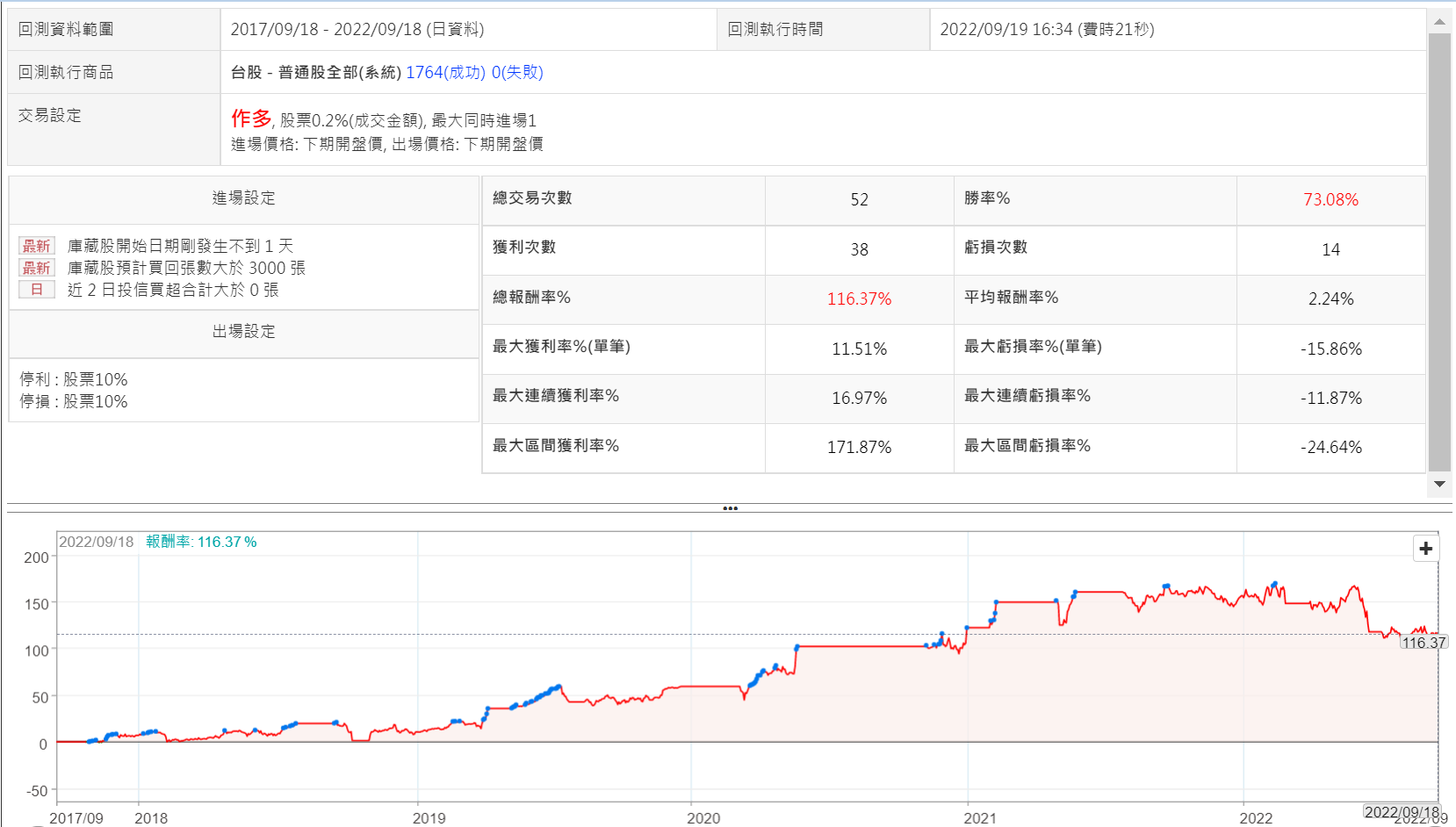This screenshot has width=1456, height=827.
Task: Click the vertical scrollbar thumb
Action: point(1439,255)
